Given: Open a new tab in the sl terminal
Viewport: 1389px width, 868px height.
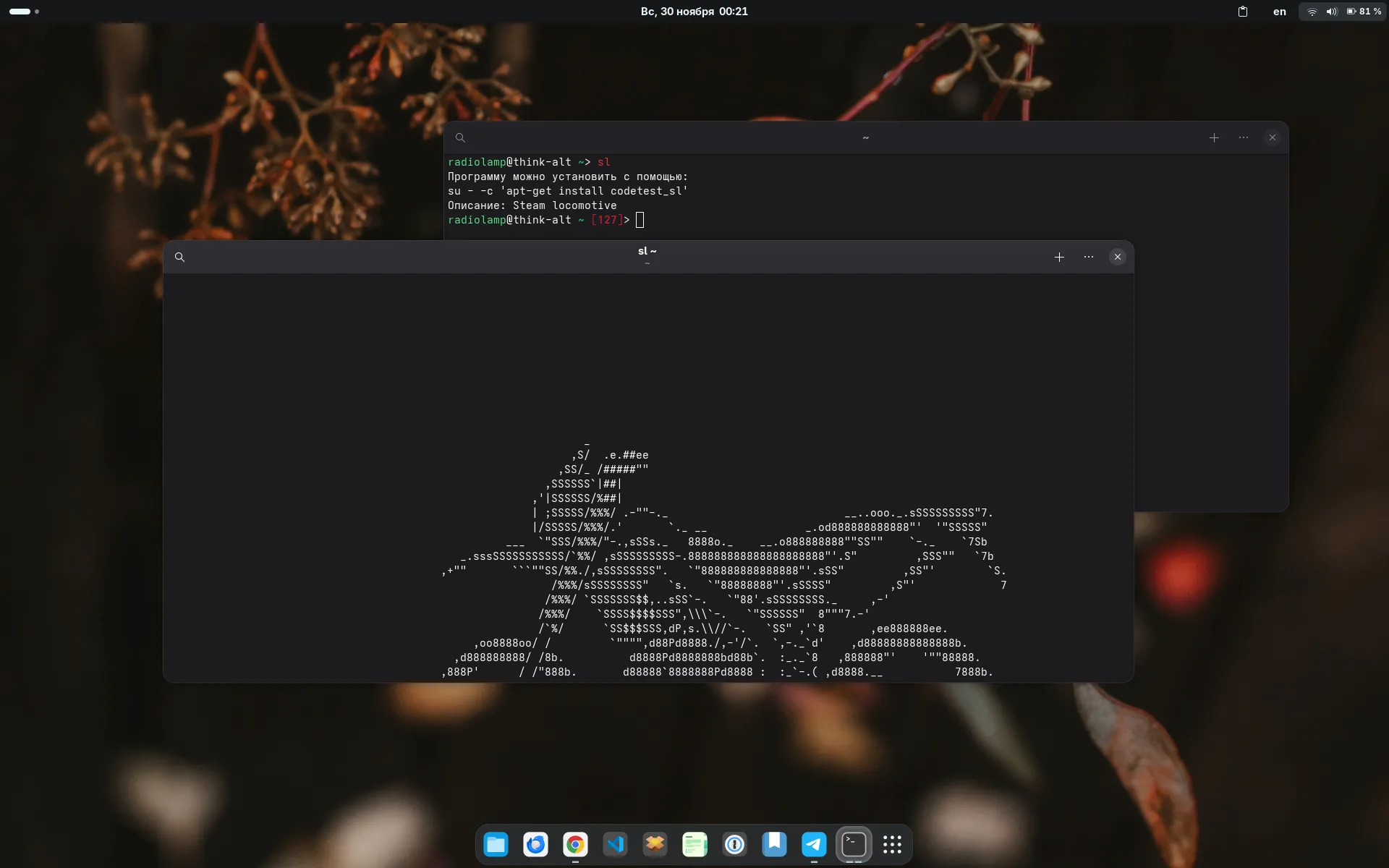Looking at the screenshot, I should pos(1059,257).
